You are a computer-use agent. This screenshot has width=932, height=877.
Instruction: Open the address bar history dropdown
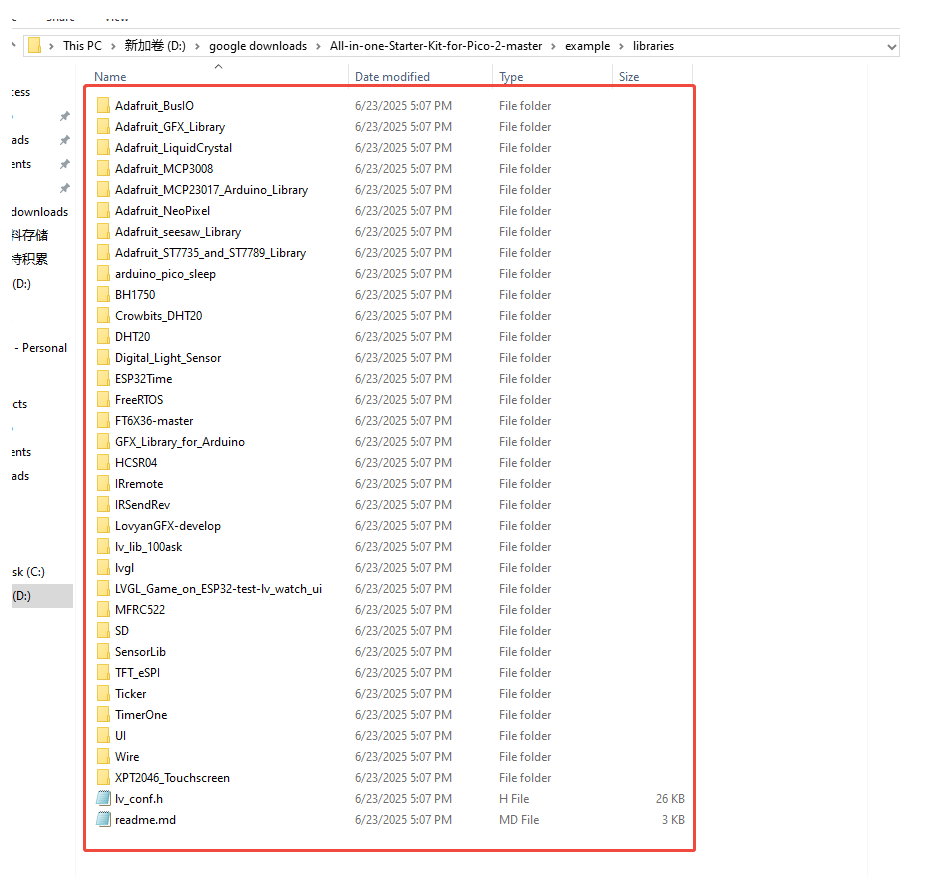tap(892, 46)
